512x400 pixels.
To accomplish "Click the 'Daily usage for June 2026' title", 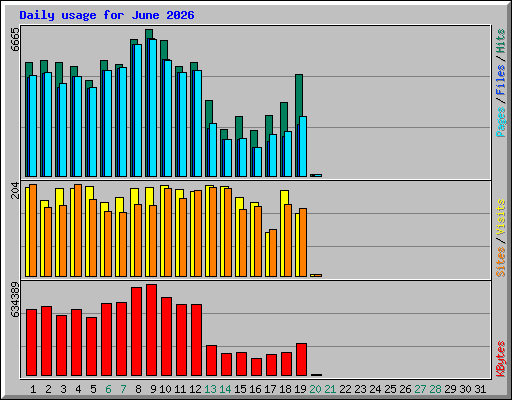I will coord(107,15).
